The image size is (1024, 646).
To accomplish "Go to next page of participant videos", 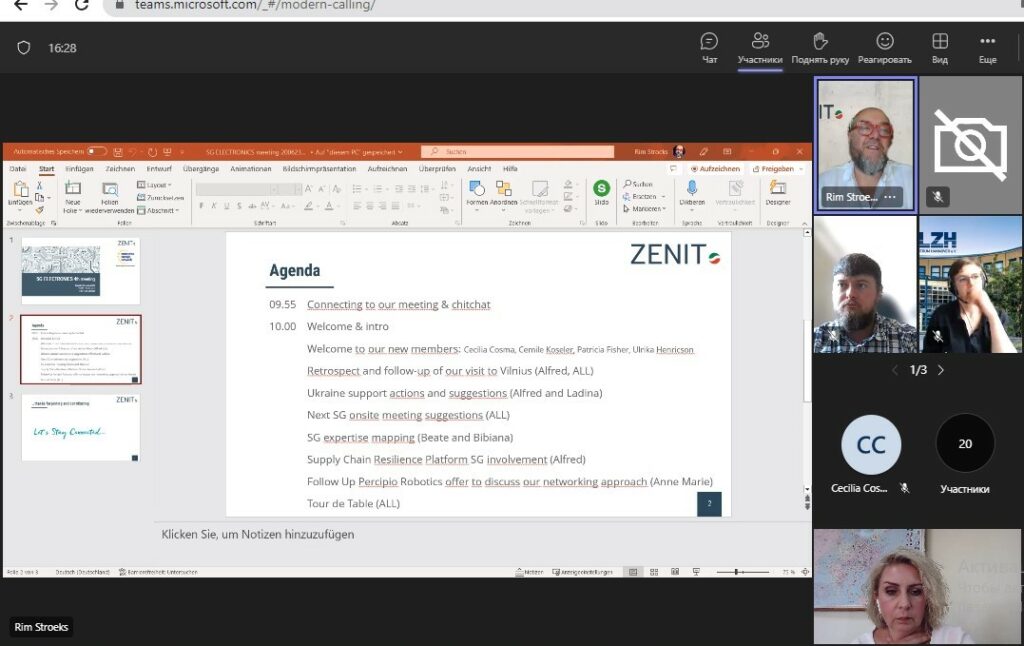I will tap(941, 370).
